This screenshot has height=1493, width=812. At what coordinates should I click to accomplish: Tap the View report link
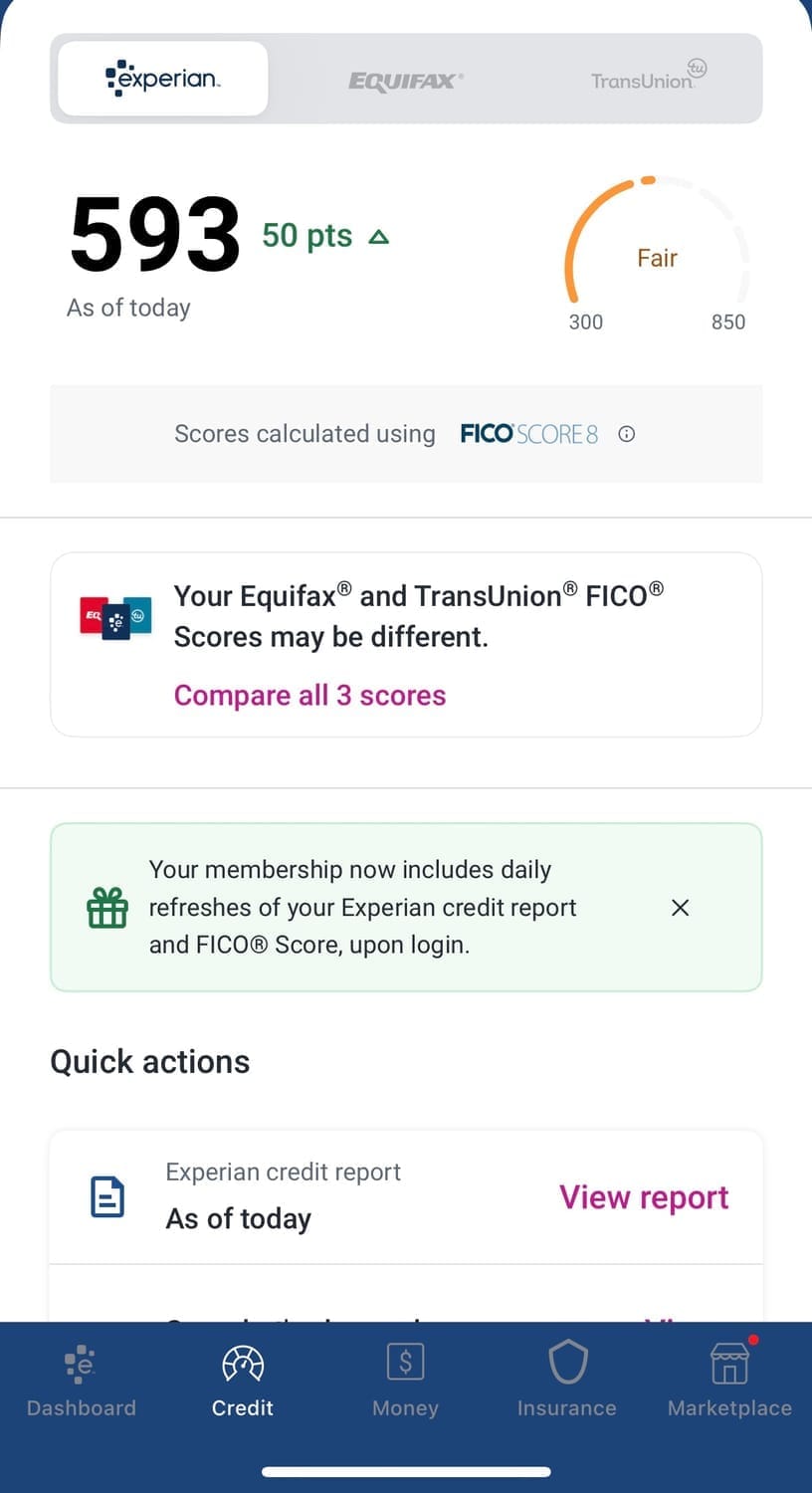[644, 1197]
